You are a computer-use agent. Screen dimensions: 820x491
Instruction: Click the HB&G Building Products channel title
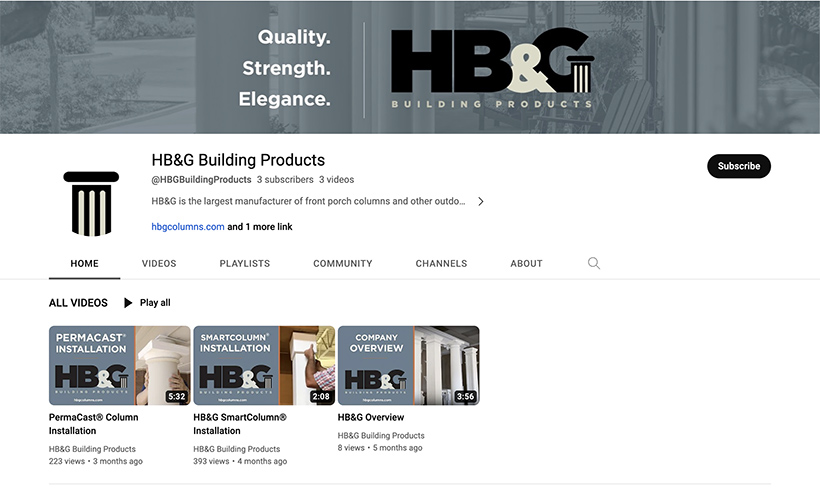238,159
